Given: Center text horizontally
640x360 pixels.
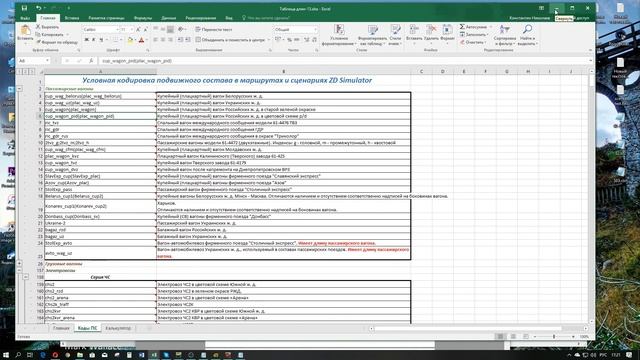Looking at the screenshot, I should coord(163,40).
